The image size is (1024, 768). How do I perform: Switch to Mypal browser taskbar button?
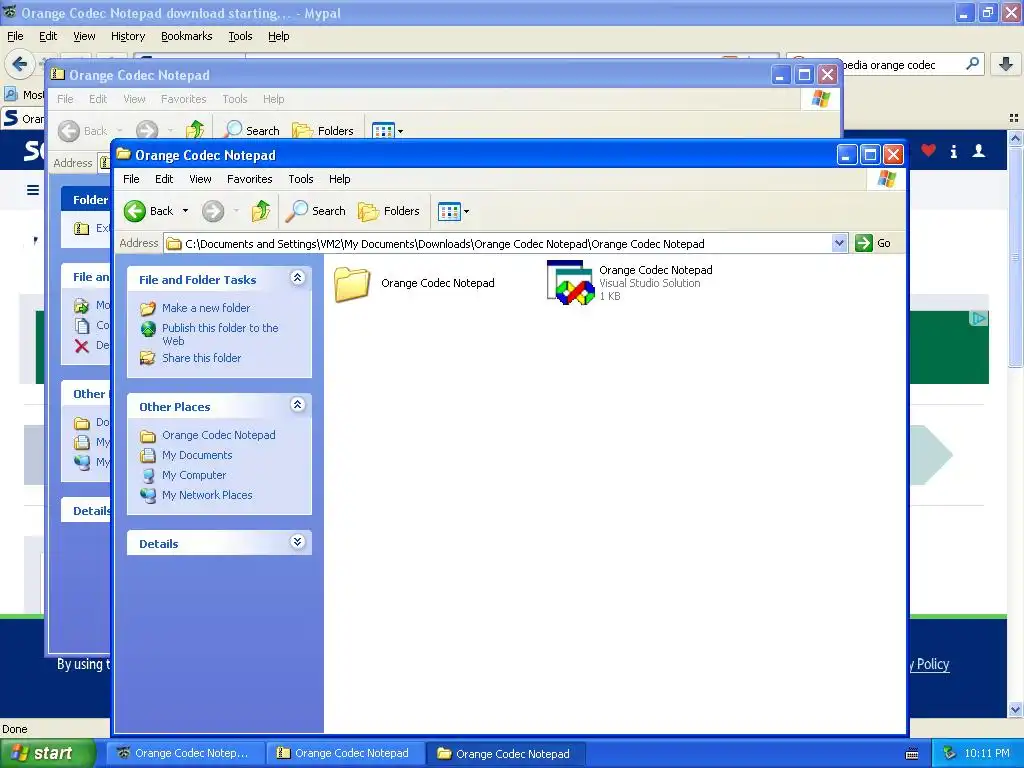pos(185,753)
